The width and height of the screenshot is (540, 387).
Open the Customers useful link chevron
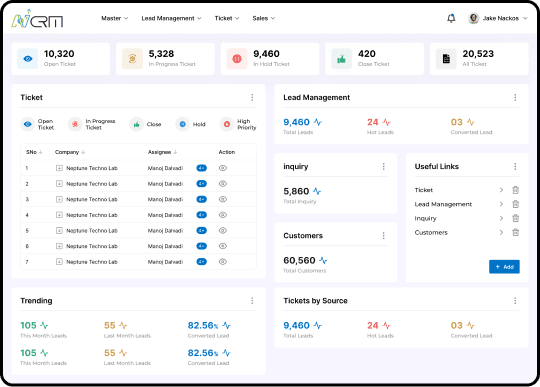tap(501, 232)
